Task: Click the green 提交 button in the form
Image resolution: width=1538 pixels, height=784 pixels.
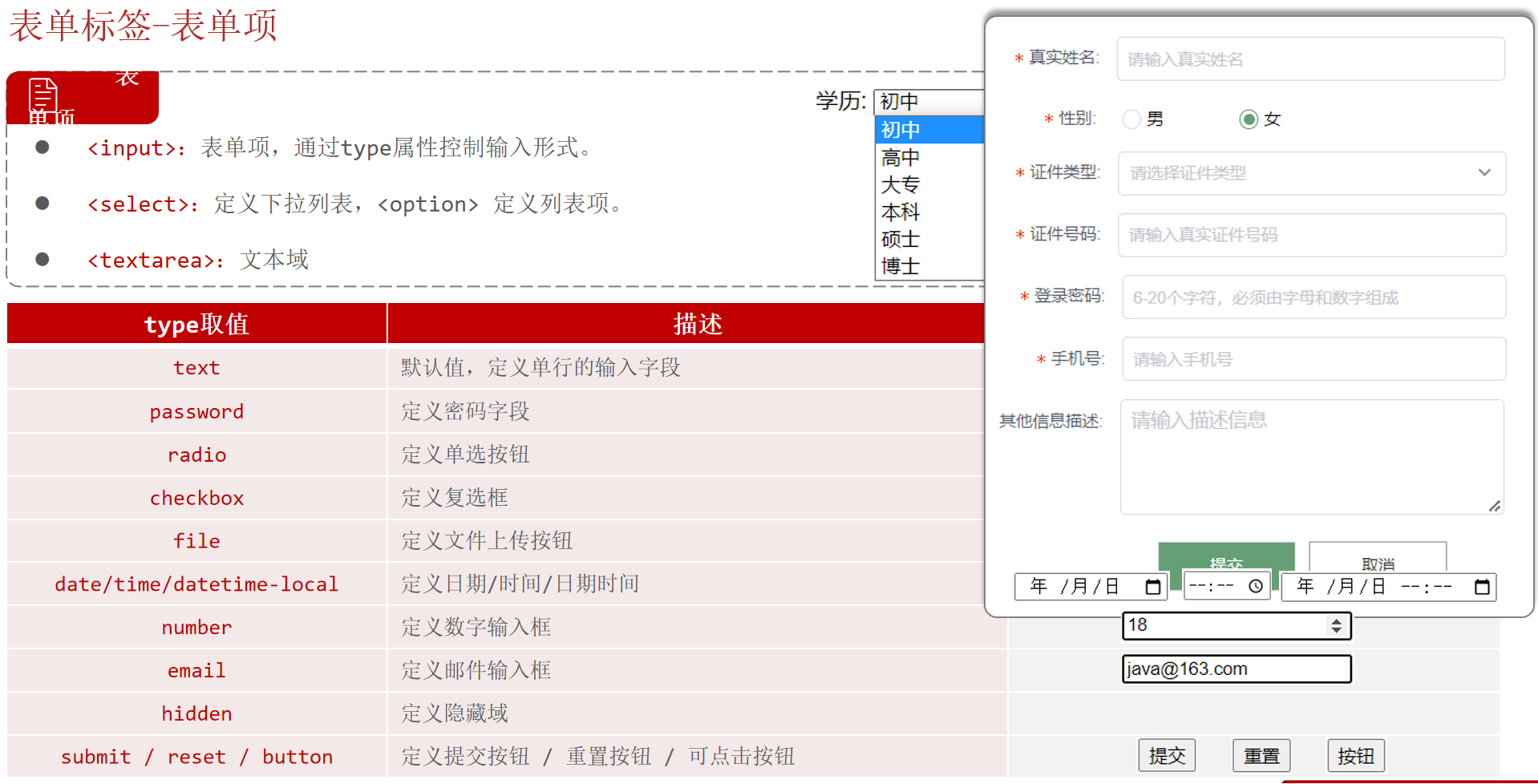Action: 1226,558
